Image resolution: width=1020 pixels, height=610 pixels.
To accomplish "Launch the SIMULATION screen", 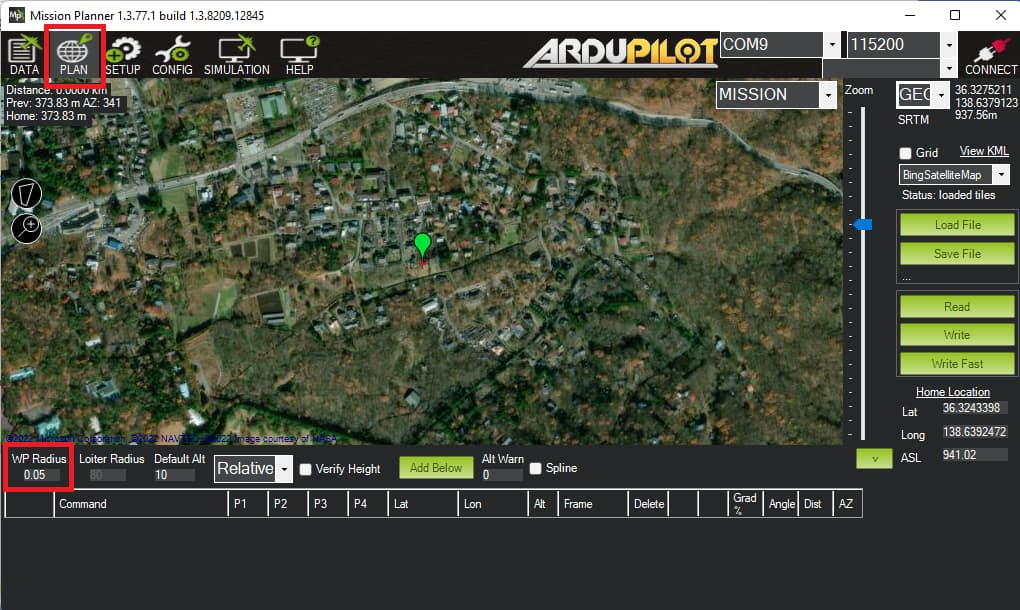I will click(x=237, y=56).
